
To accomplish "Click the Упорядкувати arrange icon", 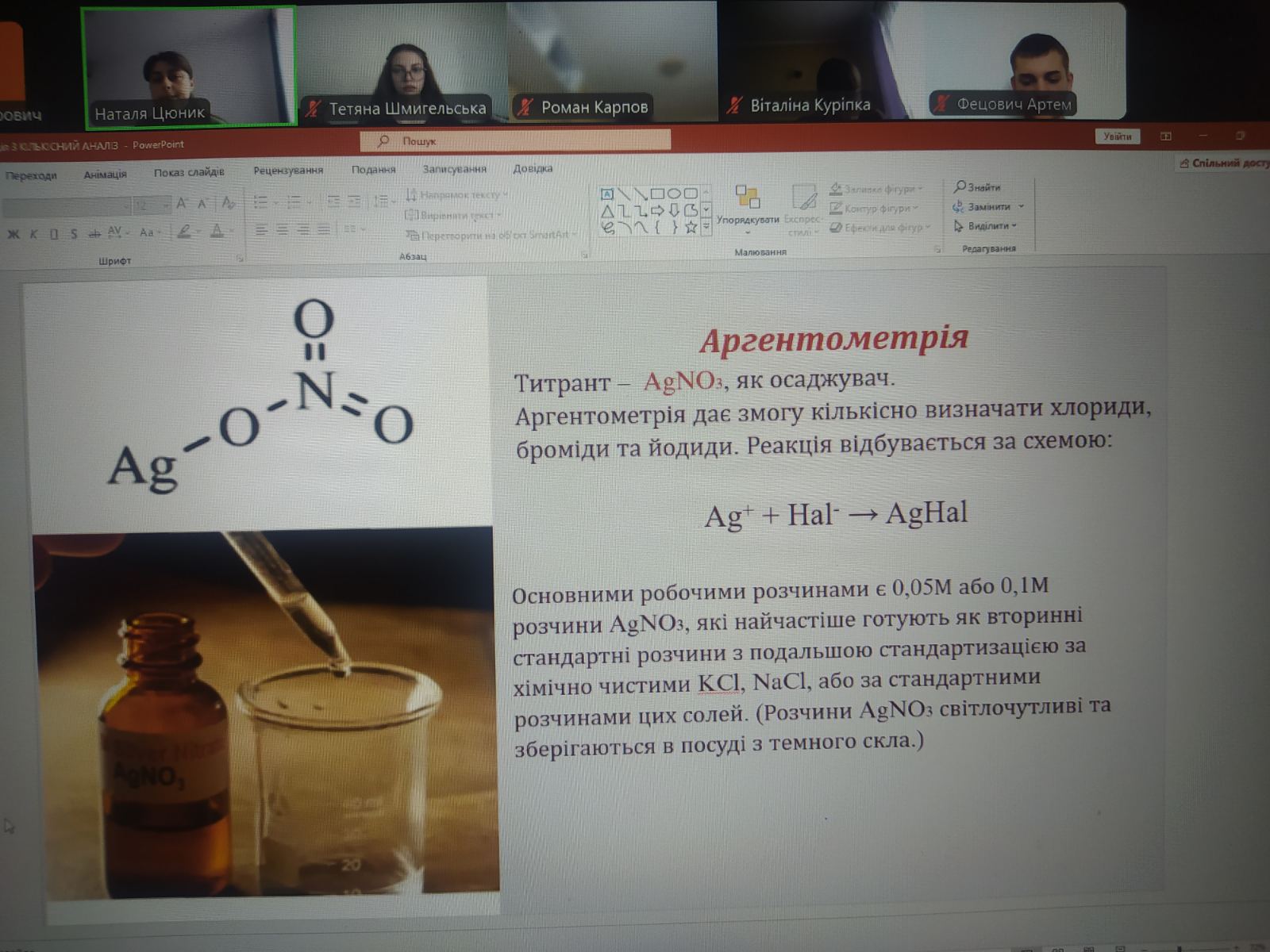I will pyautogui.click(x=747, y=197).
